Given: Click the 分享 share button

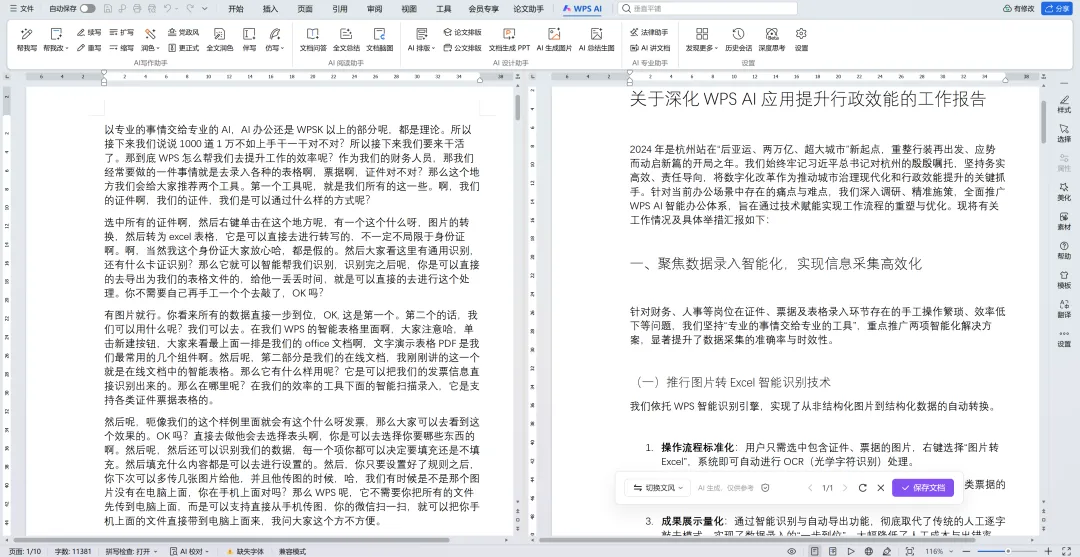Looking at the screenshot, I should [1058, 8].
